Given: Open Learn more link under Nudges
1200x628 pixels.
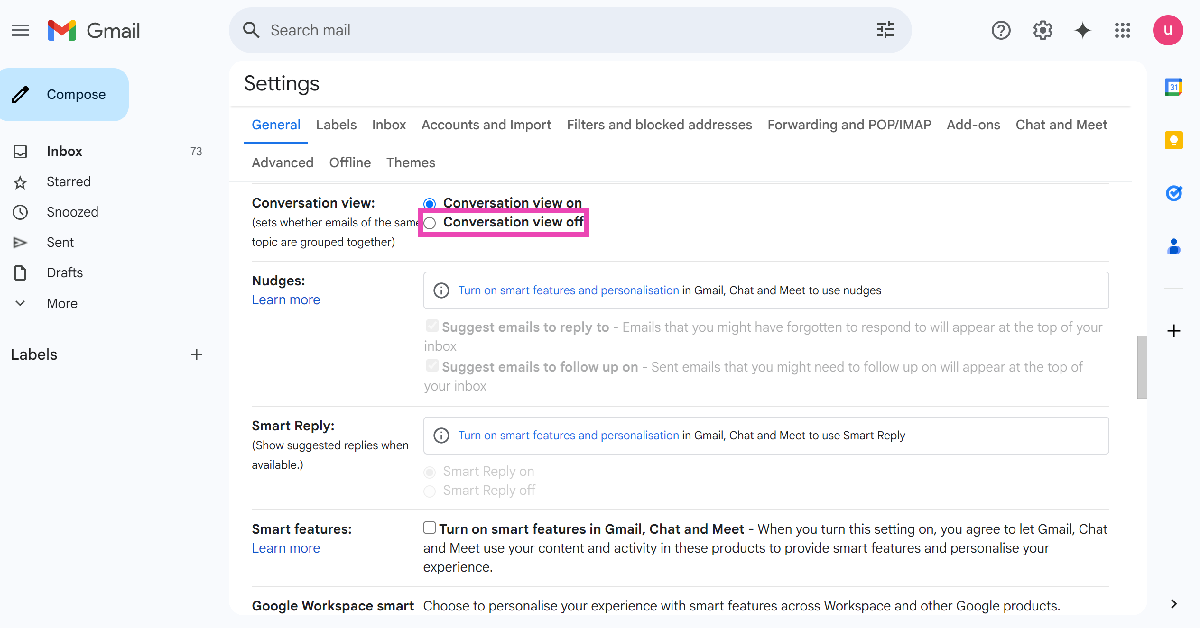Looking at the screenshot, I should pyautogui.click(x=286, y=300).
